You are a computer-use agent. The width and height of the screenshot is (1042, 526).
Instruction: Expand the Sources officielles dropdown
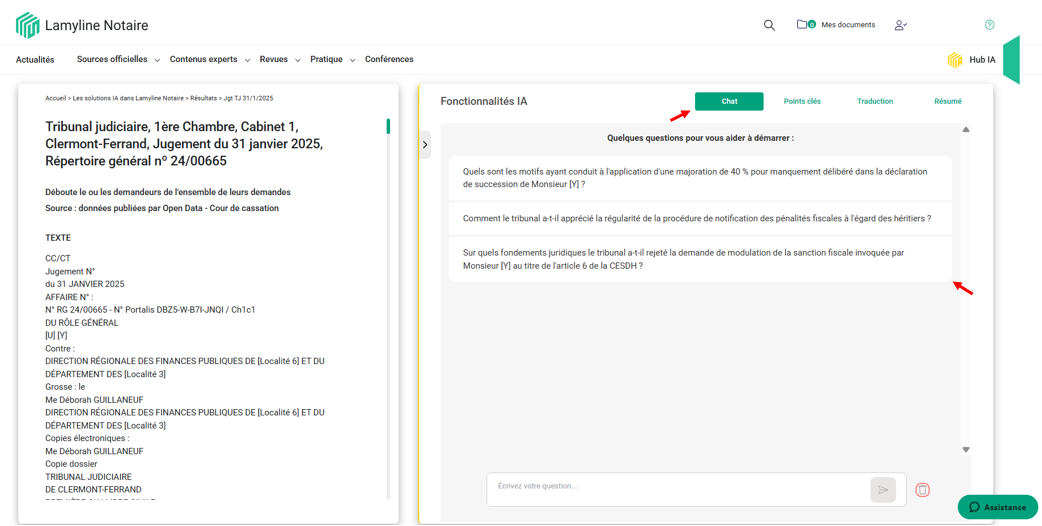tap(118, 60)
